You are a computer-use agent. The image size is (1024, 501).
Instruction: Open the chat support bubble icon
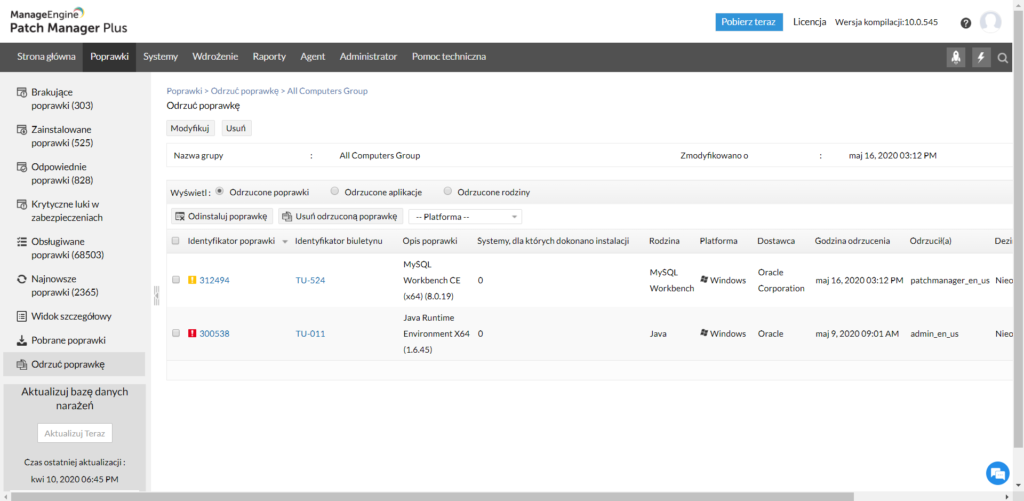[x=996, y=472]
